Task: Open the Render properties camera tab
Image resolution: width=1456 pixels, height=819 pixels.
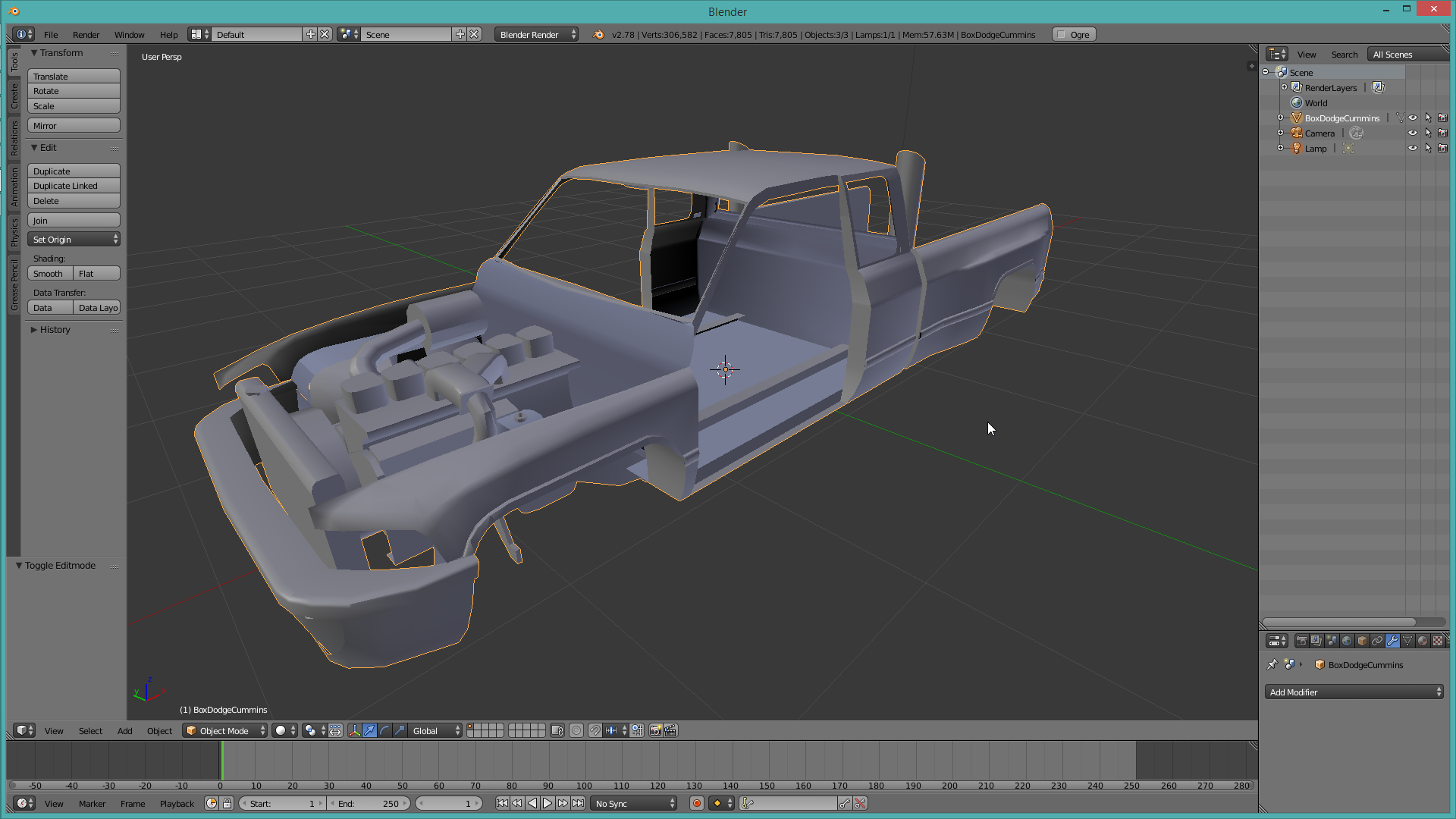Action: point(1301,641)
